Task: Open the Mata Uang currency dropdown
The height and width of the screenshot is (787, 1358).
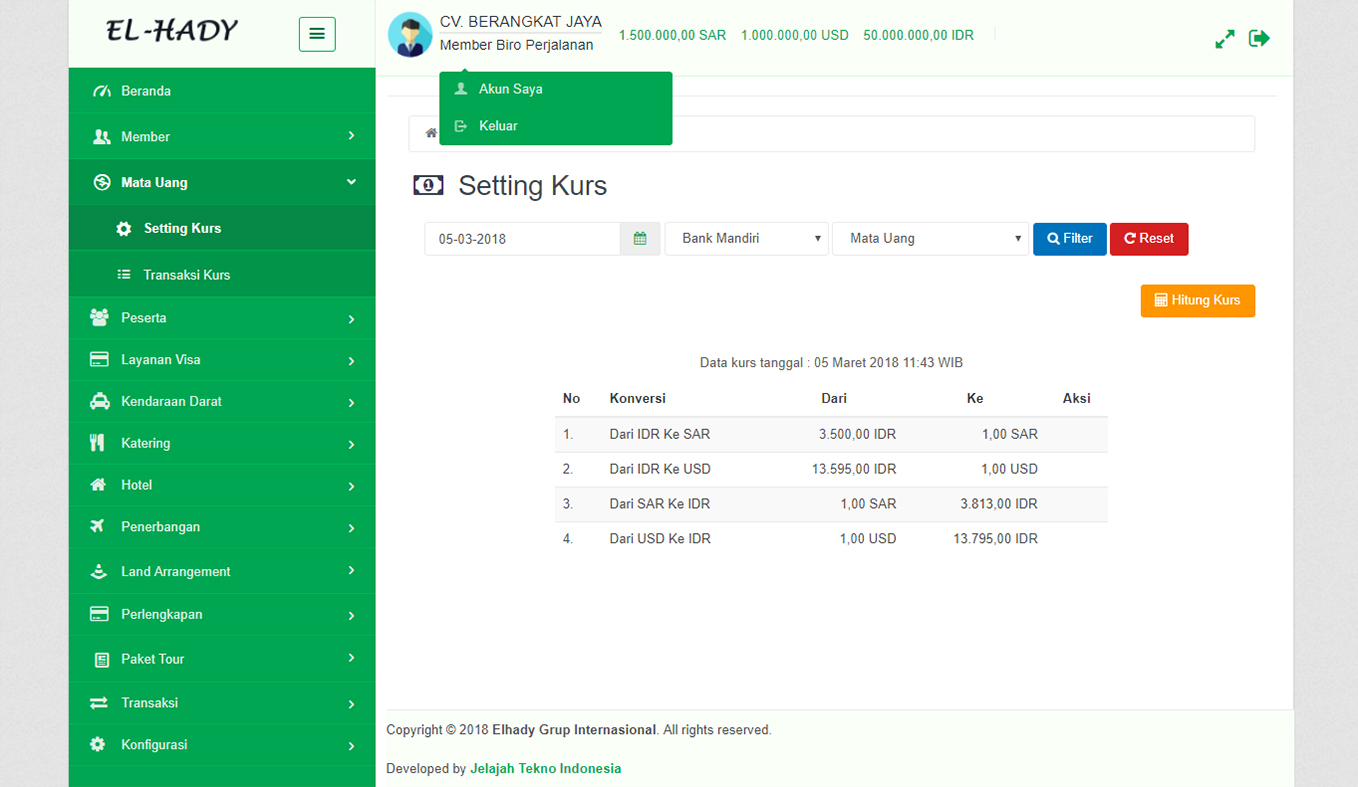Action: tap(930, 239)
